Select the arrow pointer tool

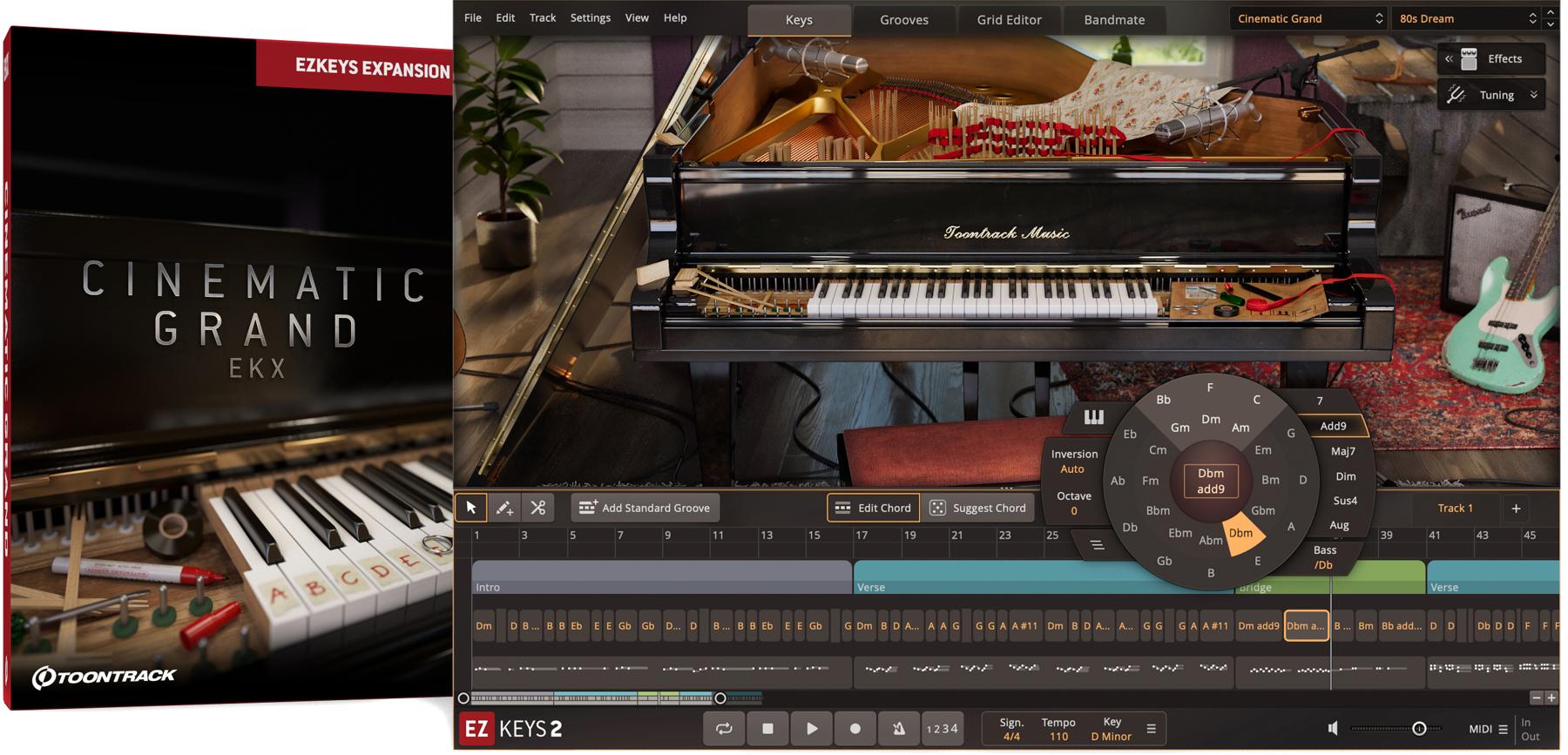pyautogui.click(x=471, y=508)
